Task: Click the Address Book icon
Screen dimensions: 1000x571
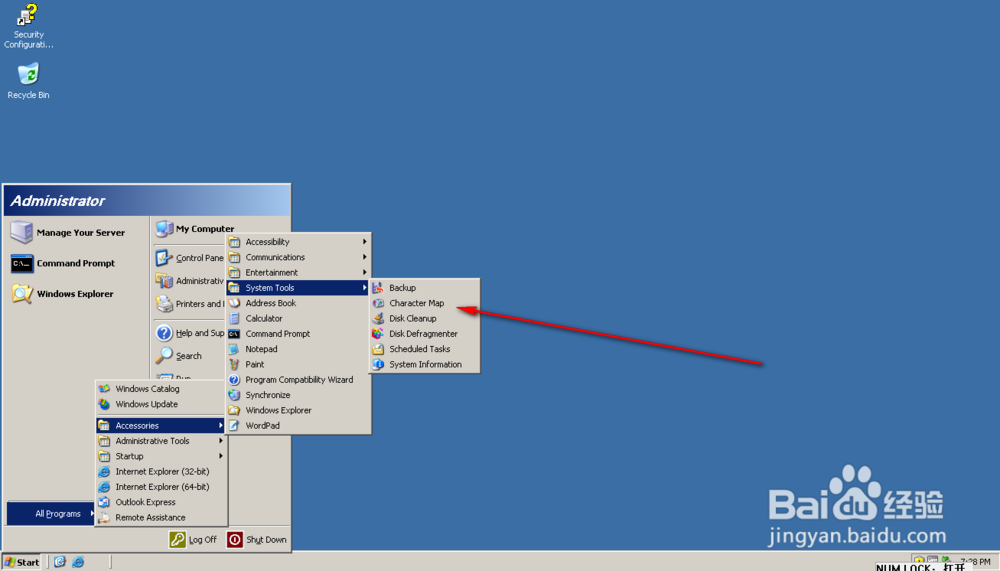Action: pos(234,303)
